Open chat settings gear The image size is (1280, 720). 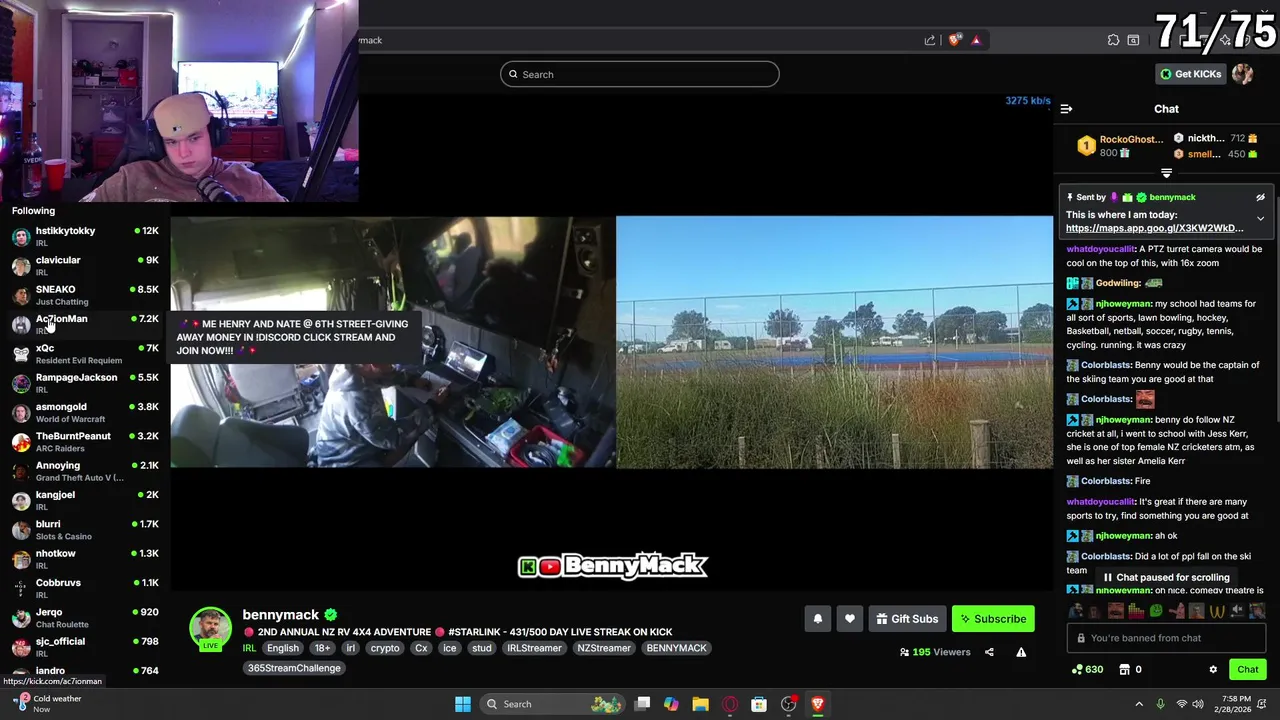point(1213,670)
